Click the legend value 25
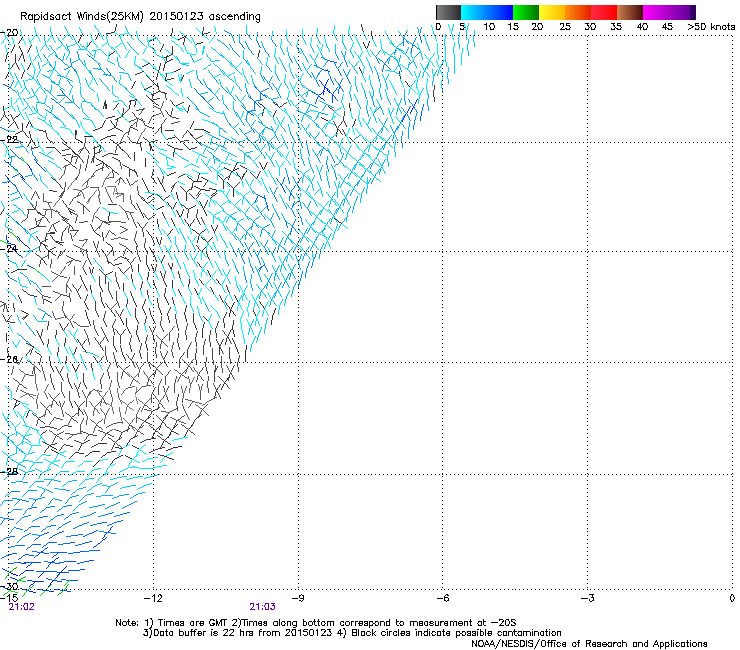The width and height of the screenshot is (740, 650). pyautogui.click(x=565, y=27)
